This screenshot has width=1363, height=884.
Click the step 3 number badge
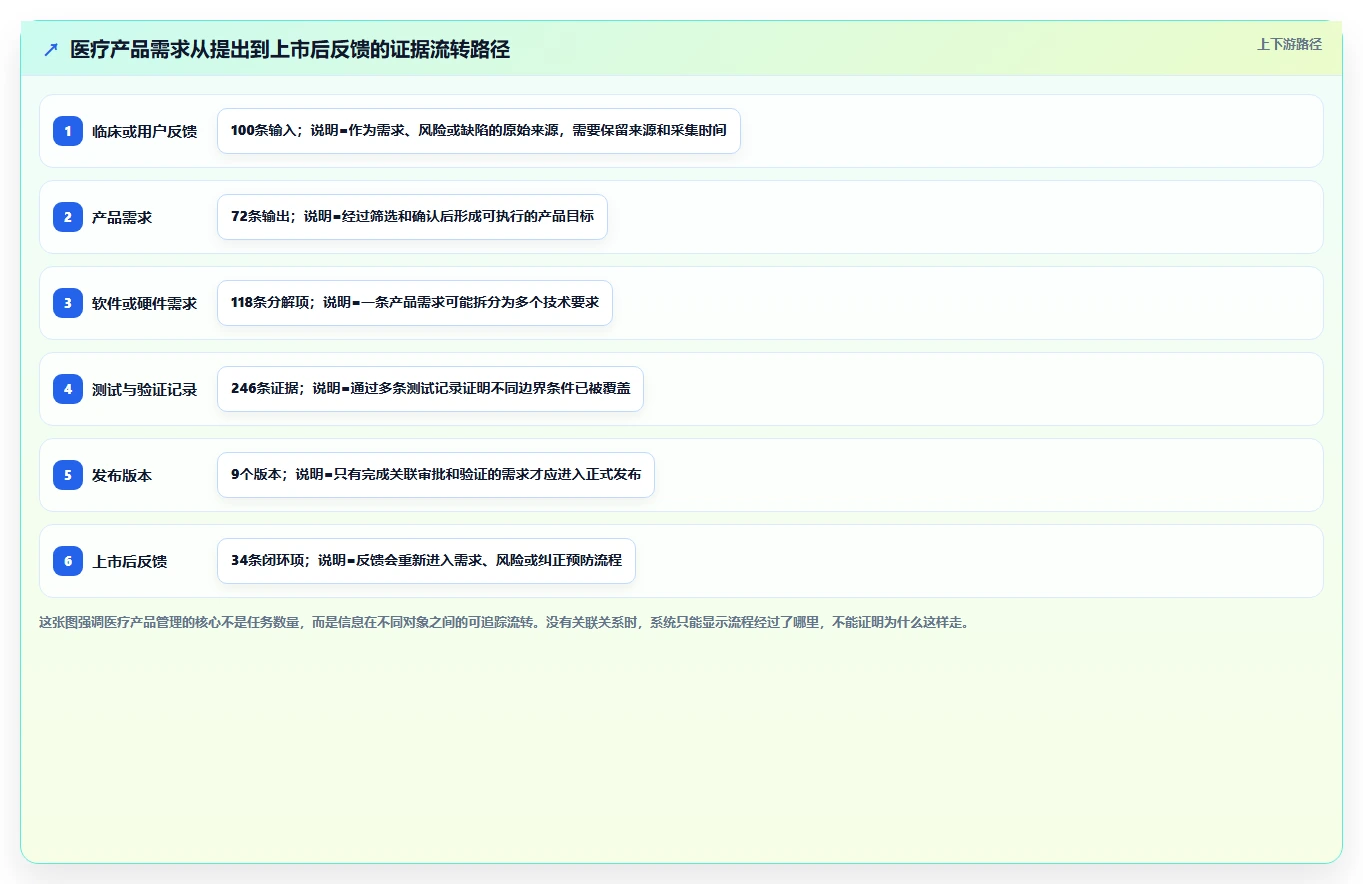coord(68,303)
